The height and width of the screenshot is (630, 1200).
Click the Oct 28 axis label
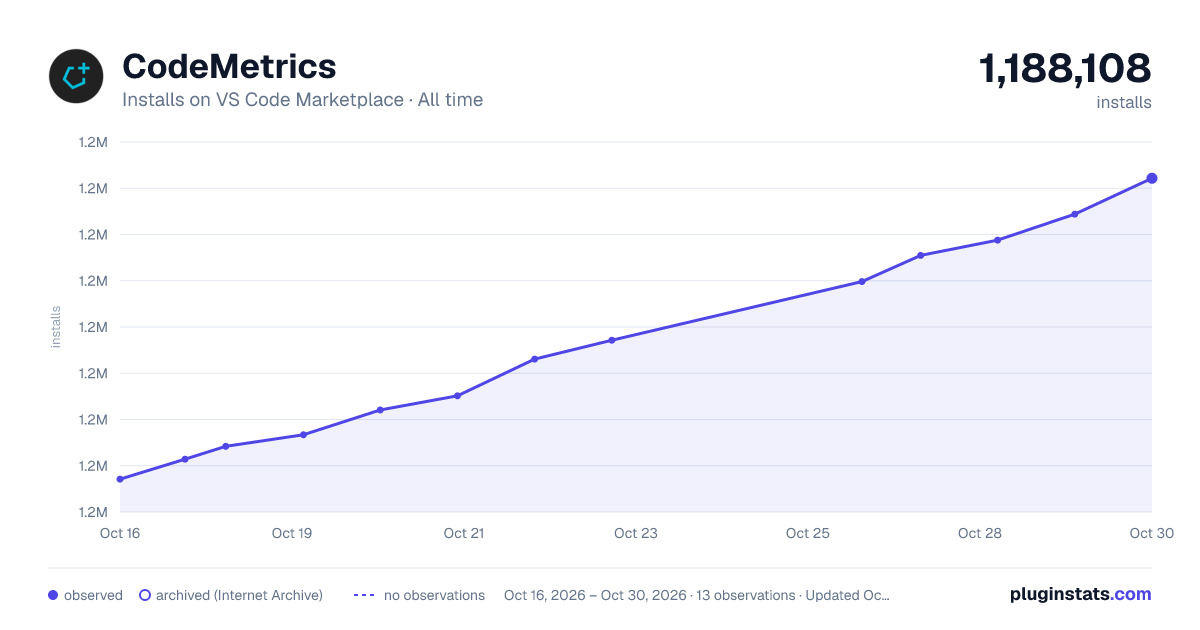click(980, 533)
